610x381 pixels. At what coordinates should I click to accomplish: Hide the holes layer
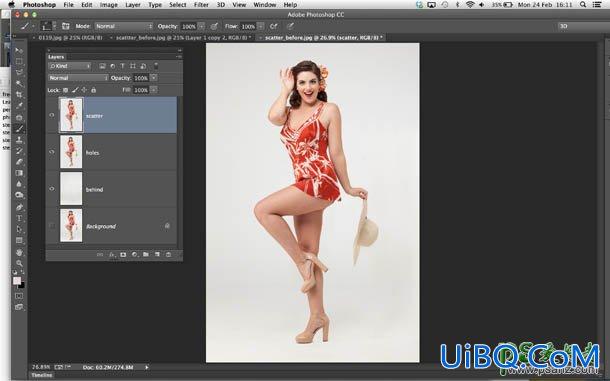click(x=52, y=152)
